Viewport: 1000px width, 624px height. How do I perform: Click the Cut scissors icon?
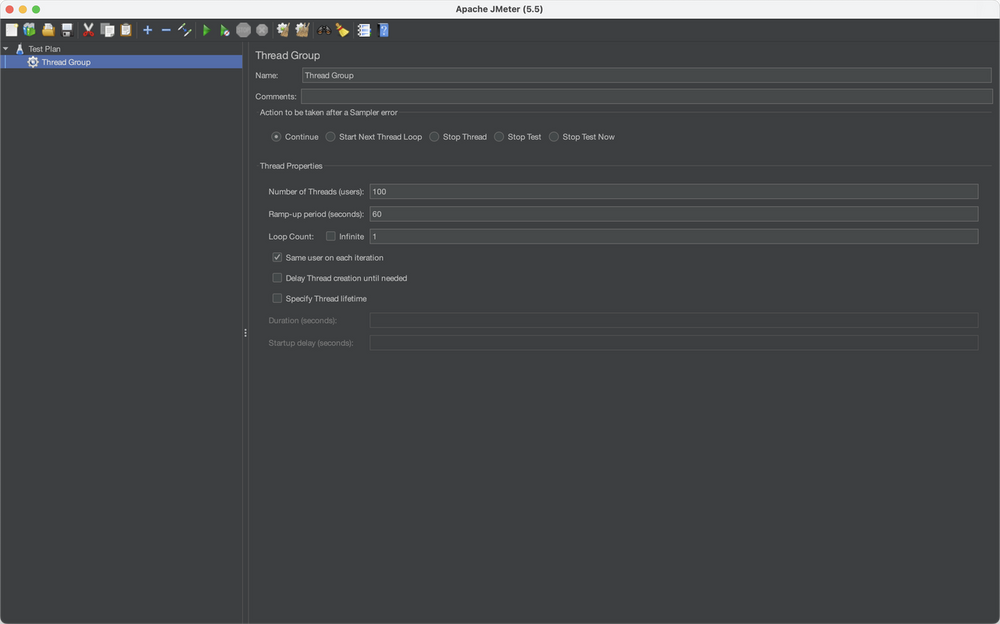click(88, 30)
